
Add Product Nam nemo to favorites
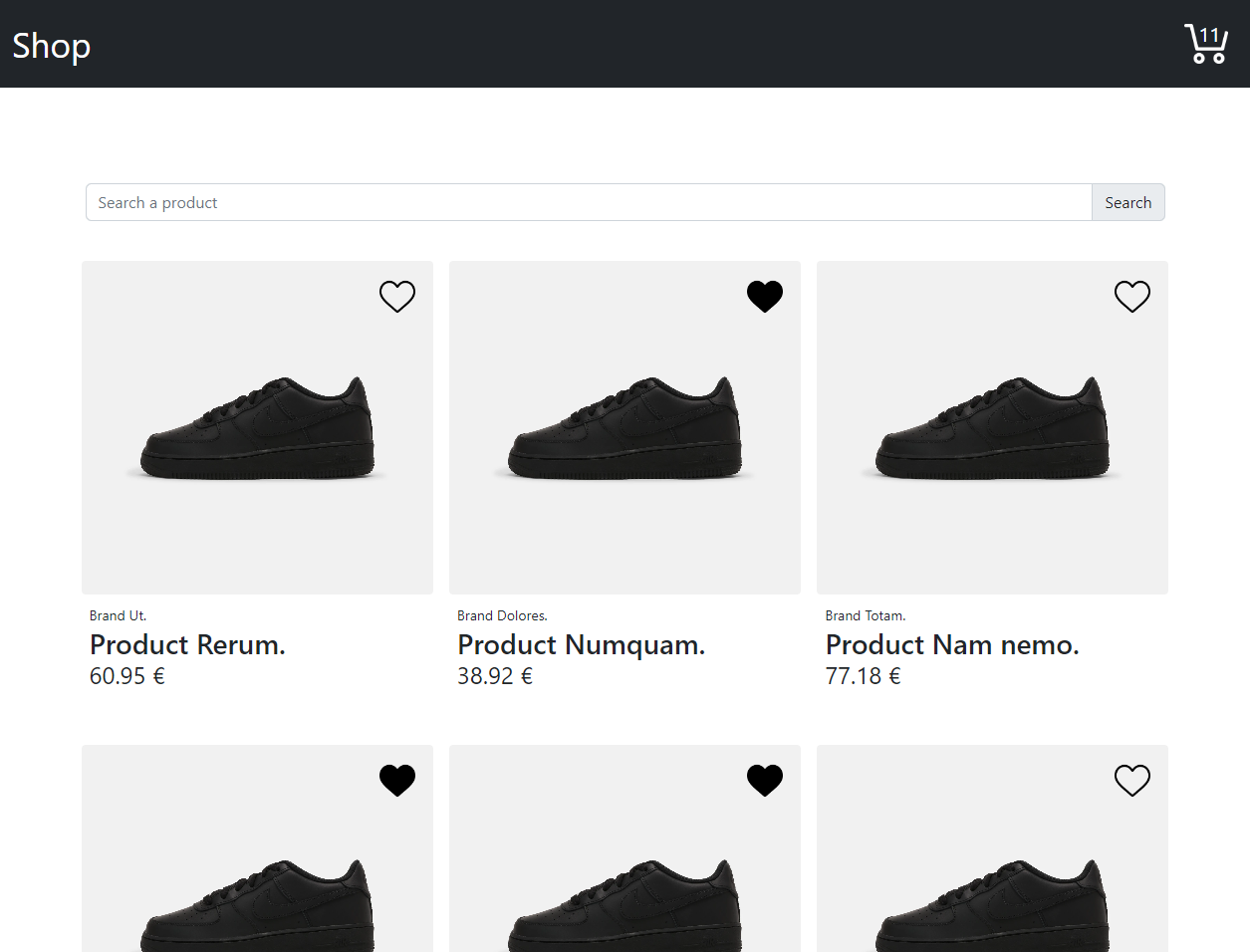coord(1131,296)
